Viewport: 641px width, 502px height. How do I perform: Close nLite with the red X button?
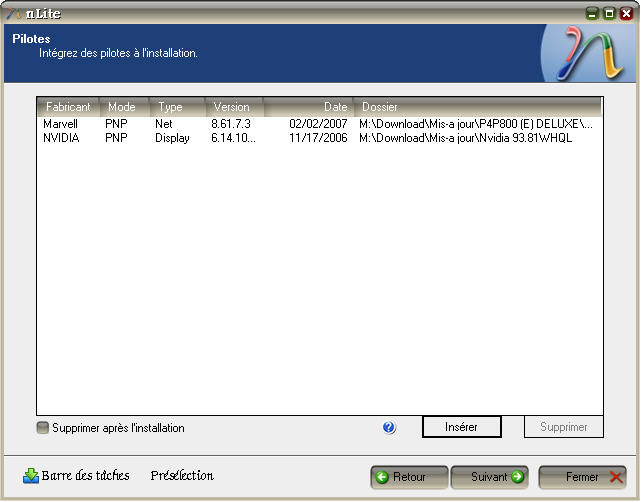626,13
